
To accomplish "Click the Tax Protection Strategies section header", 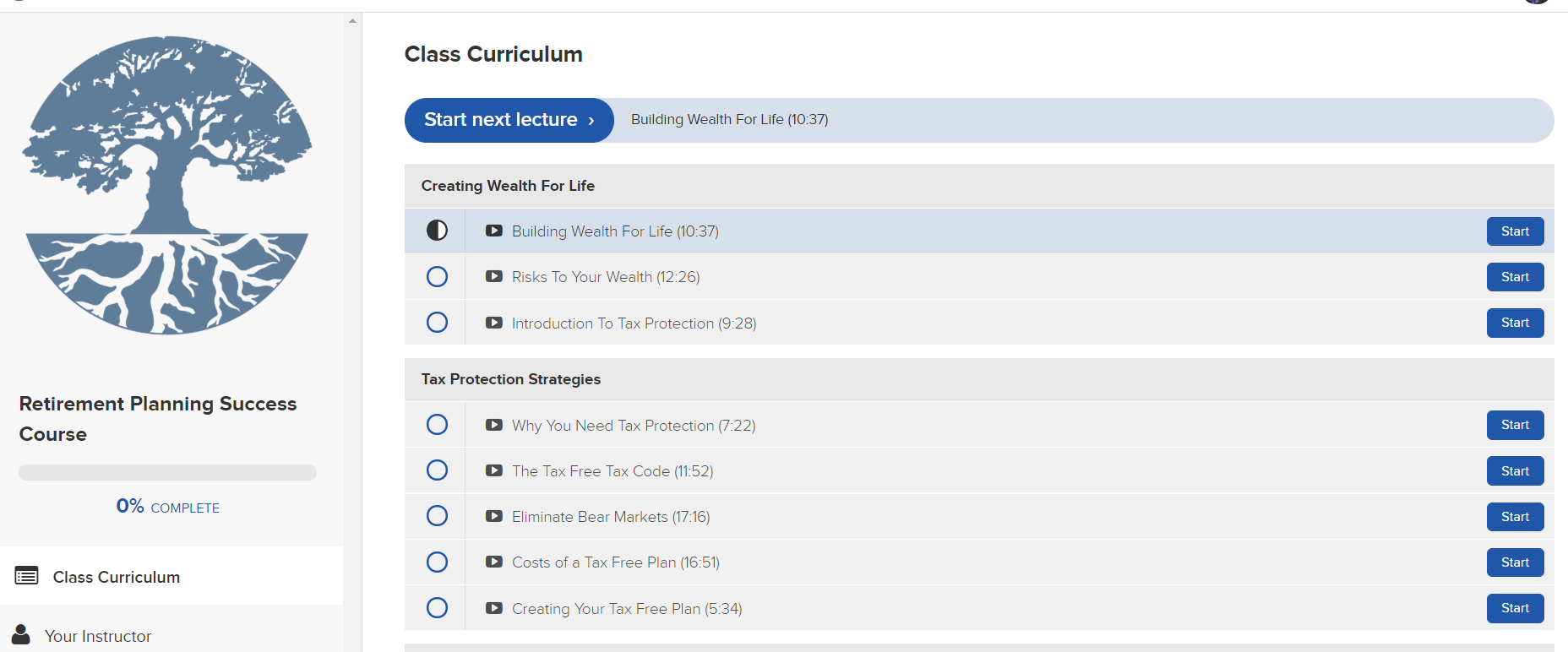I will point(510,379).
